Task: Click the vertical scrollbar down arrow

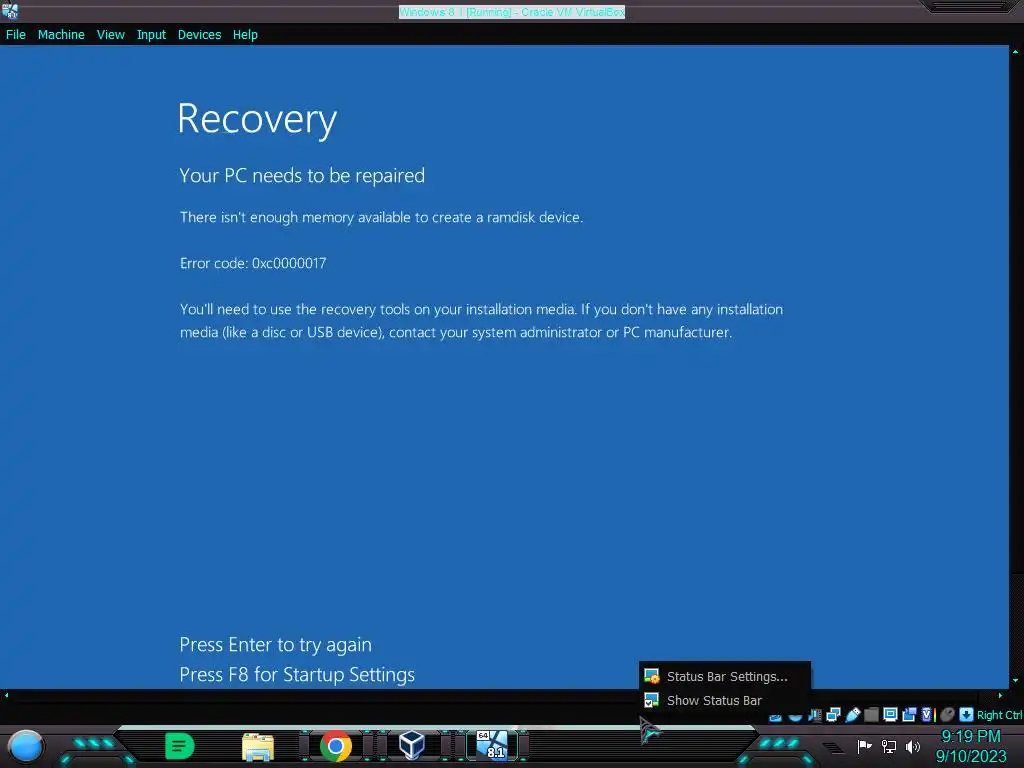Action: (1015, 680)
